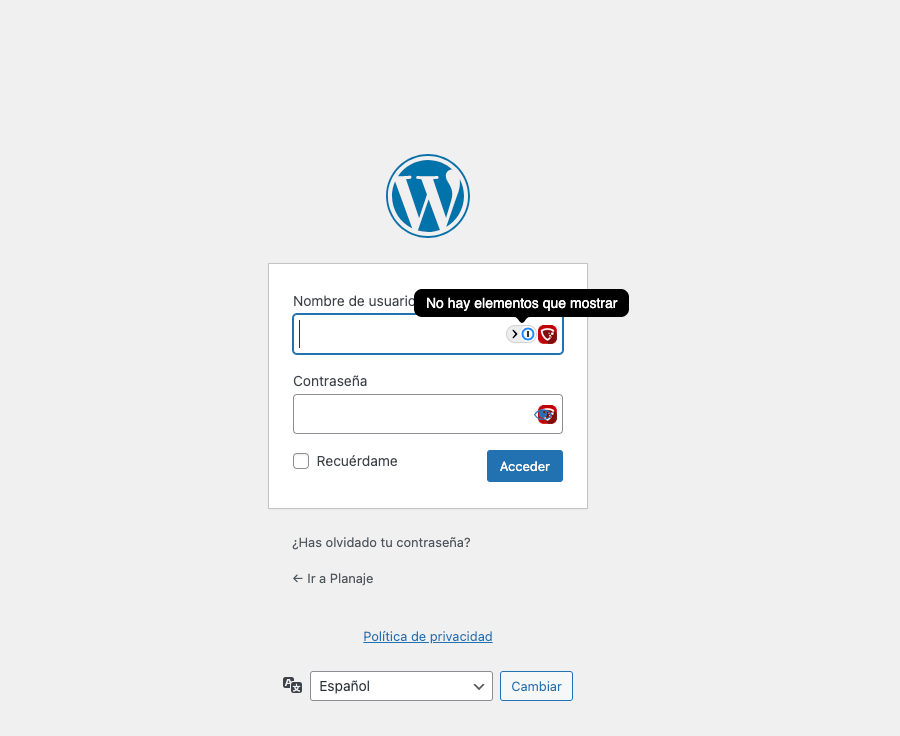The height and width of the screenshot is (736, 900).
Task: Focus the Nombre de usuario input field
Action: pyautogui.click(x=428, y=334)
